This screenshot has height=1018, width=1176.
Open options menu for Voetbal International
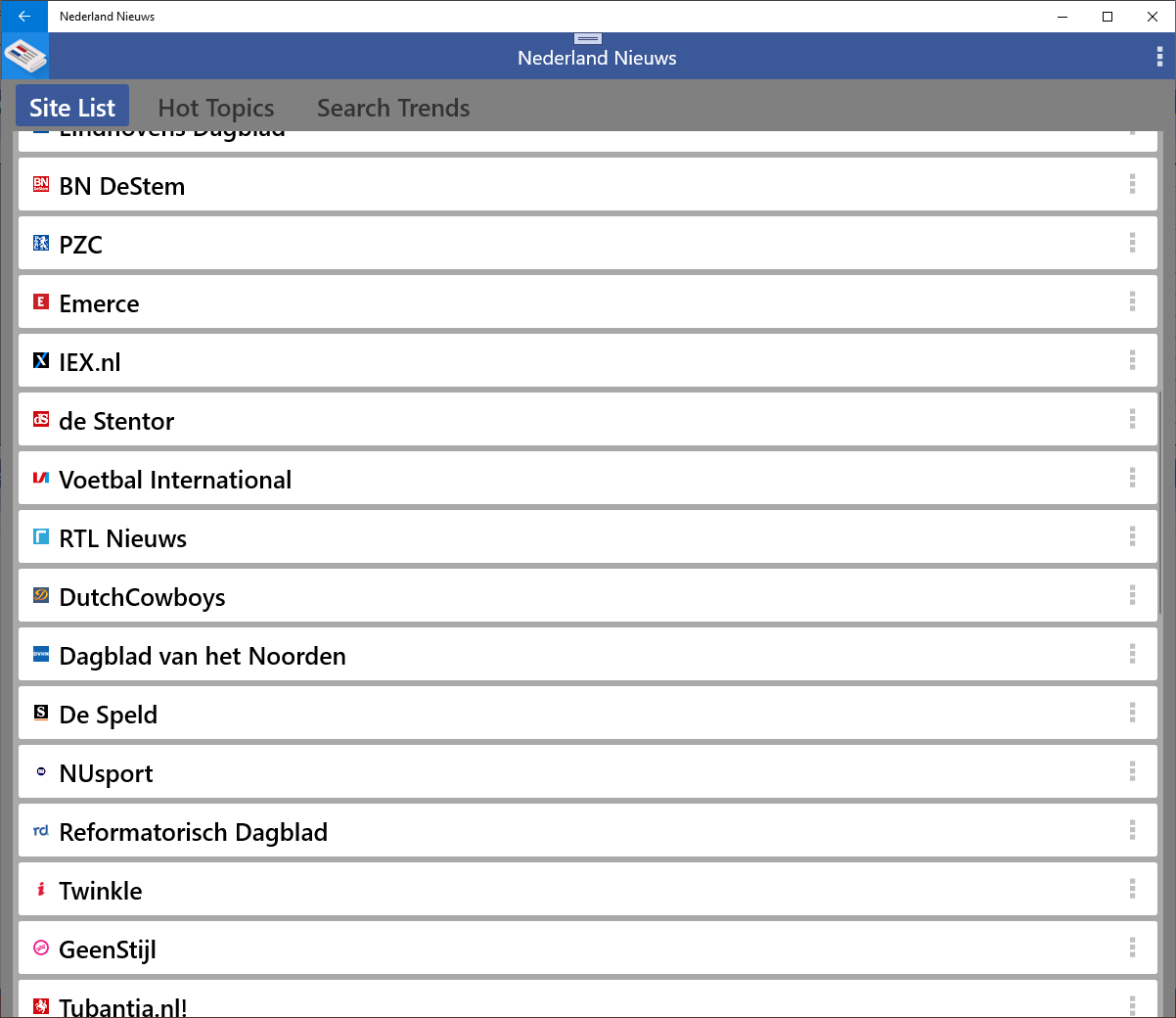coord(1132,478)
